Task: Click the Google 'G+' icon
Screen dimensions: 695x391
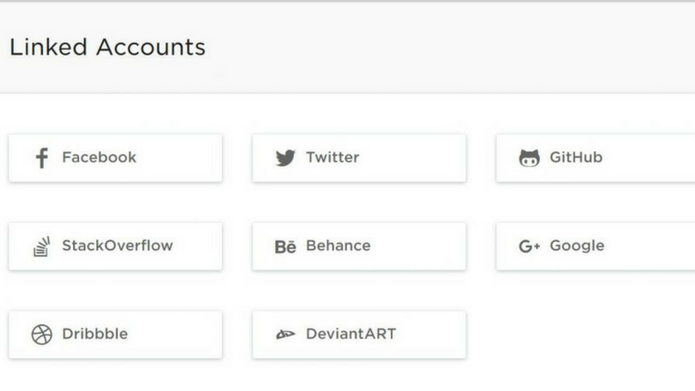Action: (x=529, y=246)
